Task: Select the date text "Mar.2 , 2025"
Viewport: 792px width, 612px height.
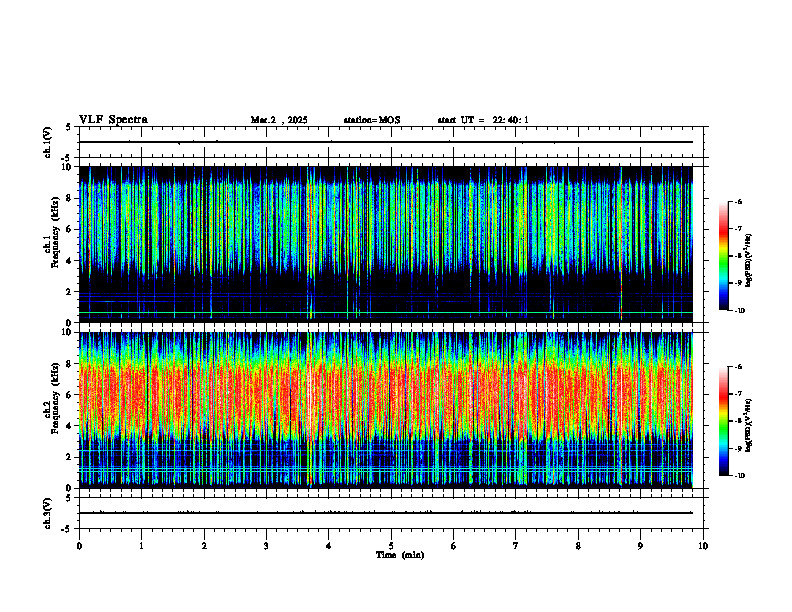Action: click(279, 120)
